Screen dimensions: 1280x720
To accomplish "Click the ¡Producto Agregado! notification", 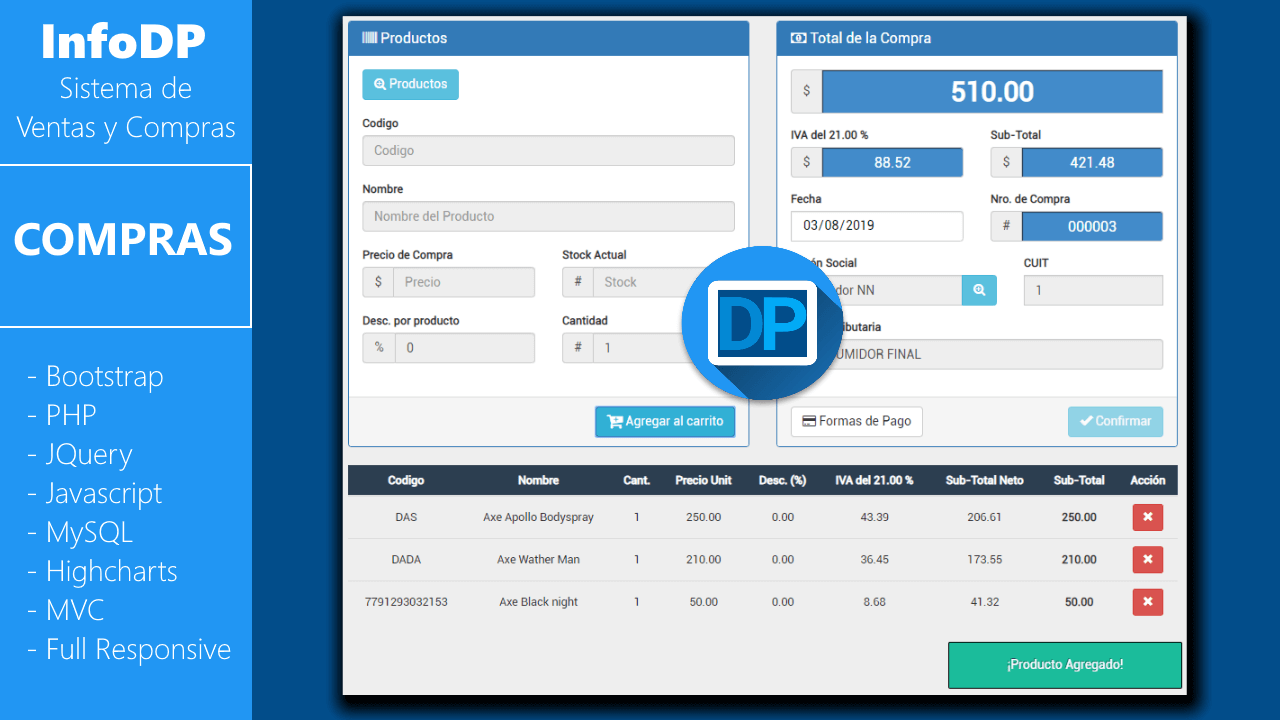I will 1064,665.
